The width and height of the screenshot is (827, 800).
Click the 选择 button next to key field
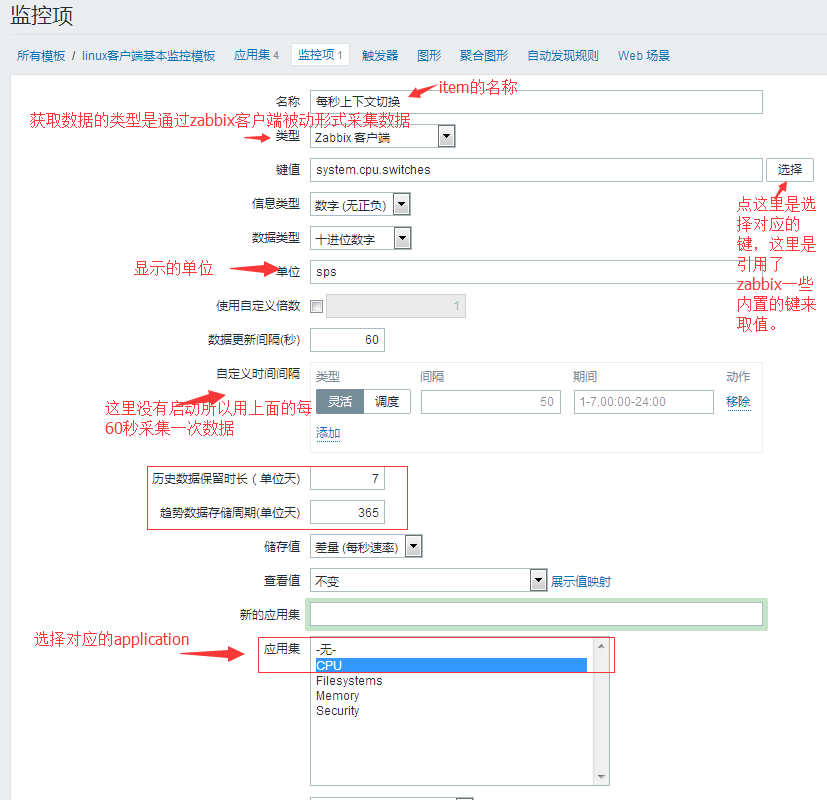pyautogui.click(x=789, y=170)
